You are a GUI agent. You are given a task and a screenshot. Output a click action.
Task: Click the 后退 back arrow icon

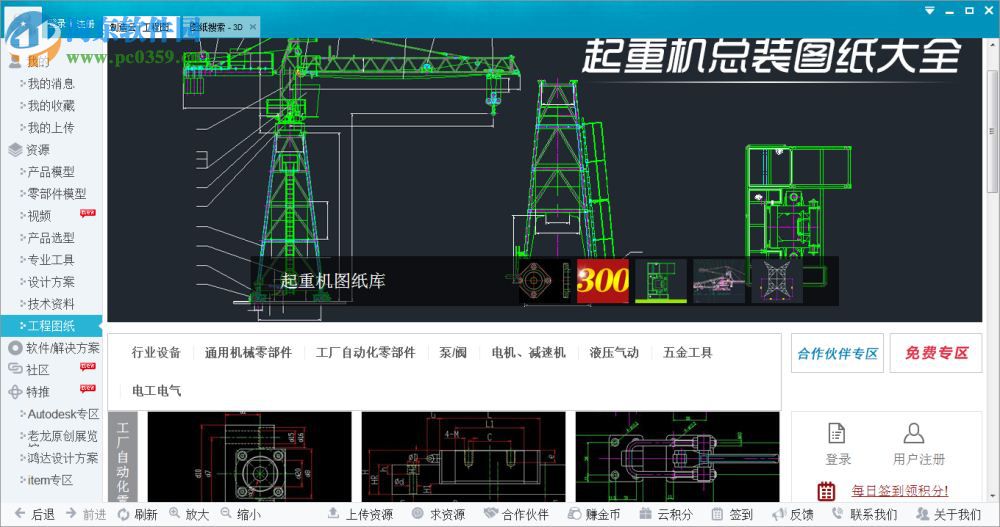pos(20,513)
